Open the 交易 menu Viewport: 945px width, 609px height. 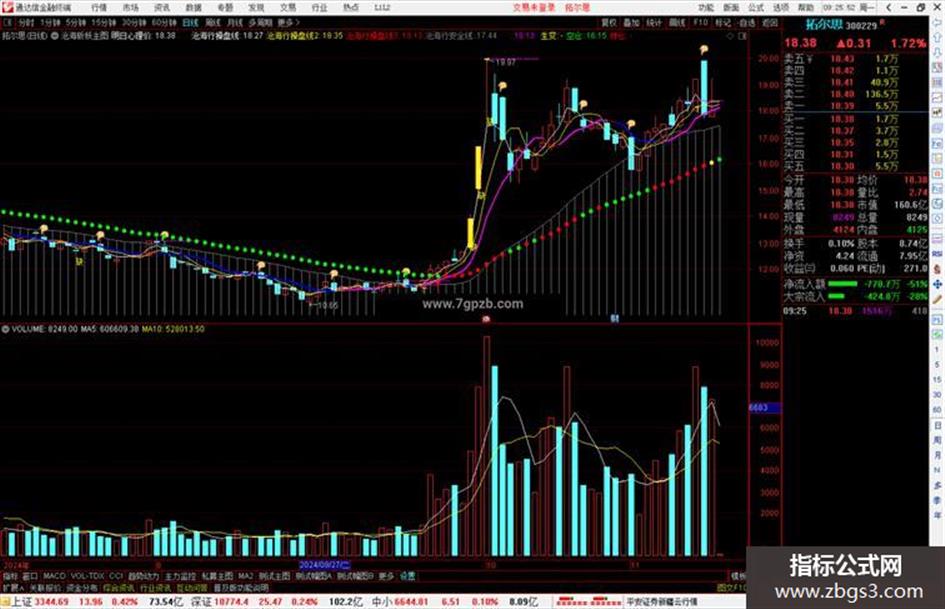(287, 8)
